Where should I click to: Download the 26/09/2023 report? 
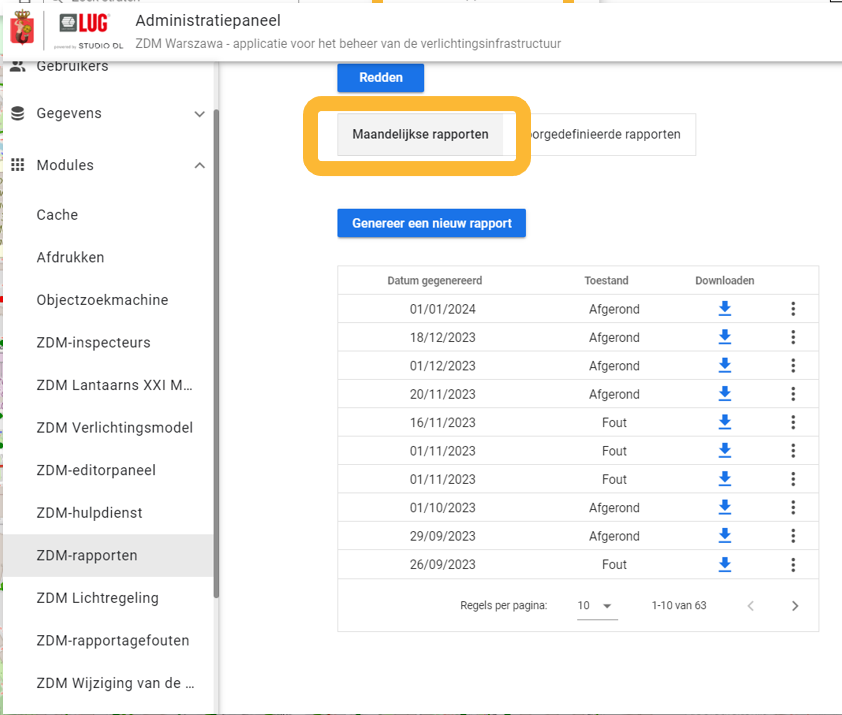pos(725,565)
